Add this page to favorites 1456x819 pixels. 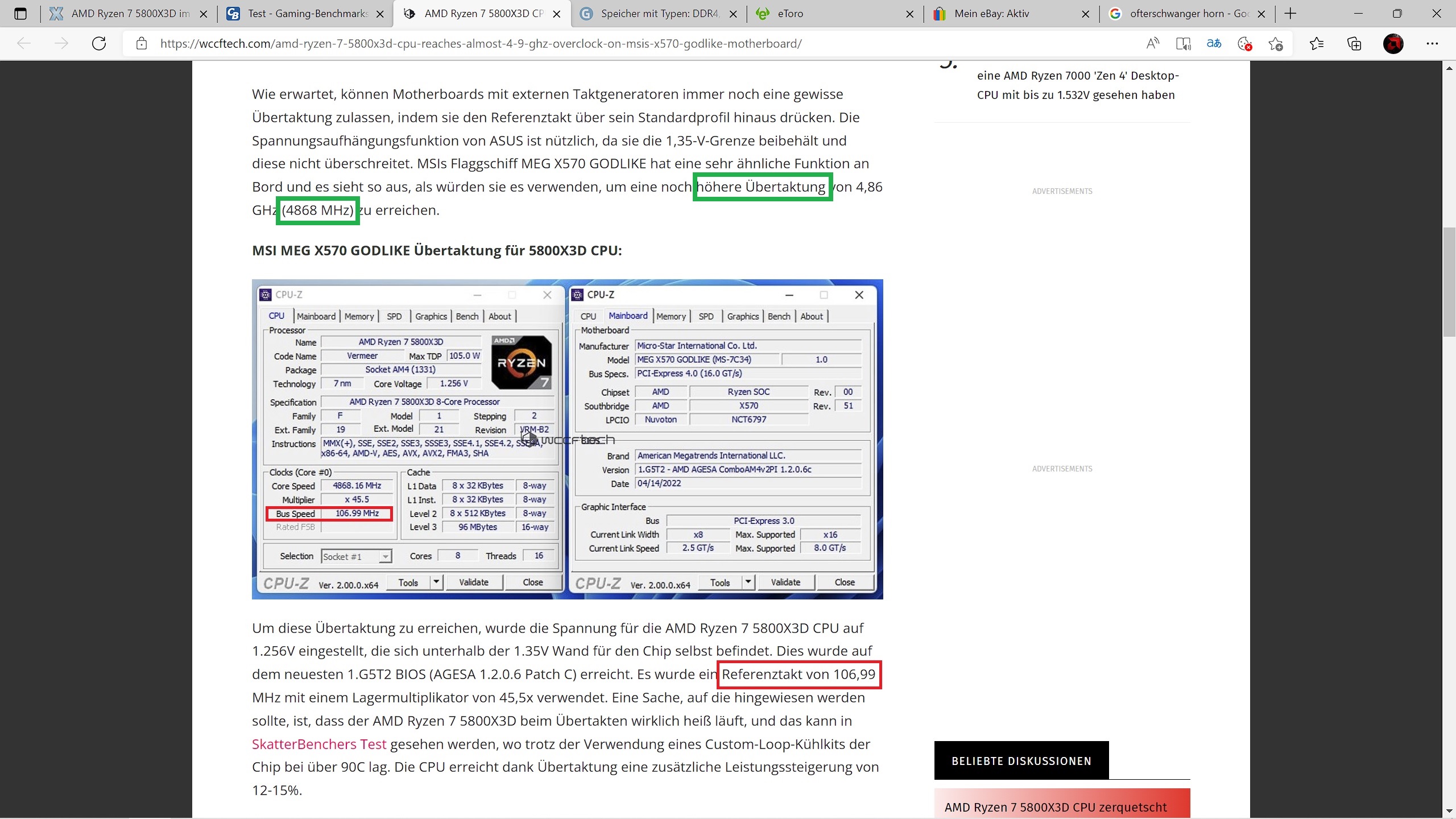pos(1275,44)
